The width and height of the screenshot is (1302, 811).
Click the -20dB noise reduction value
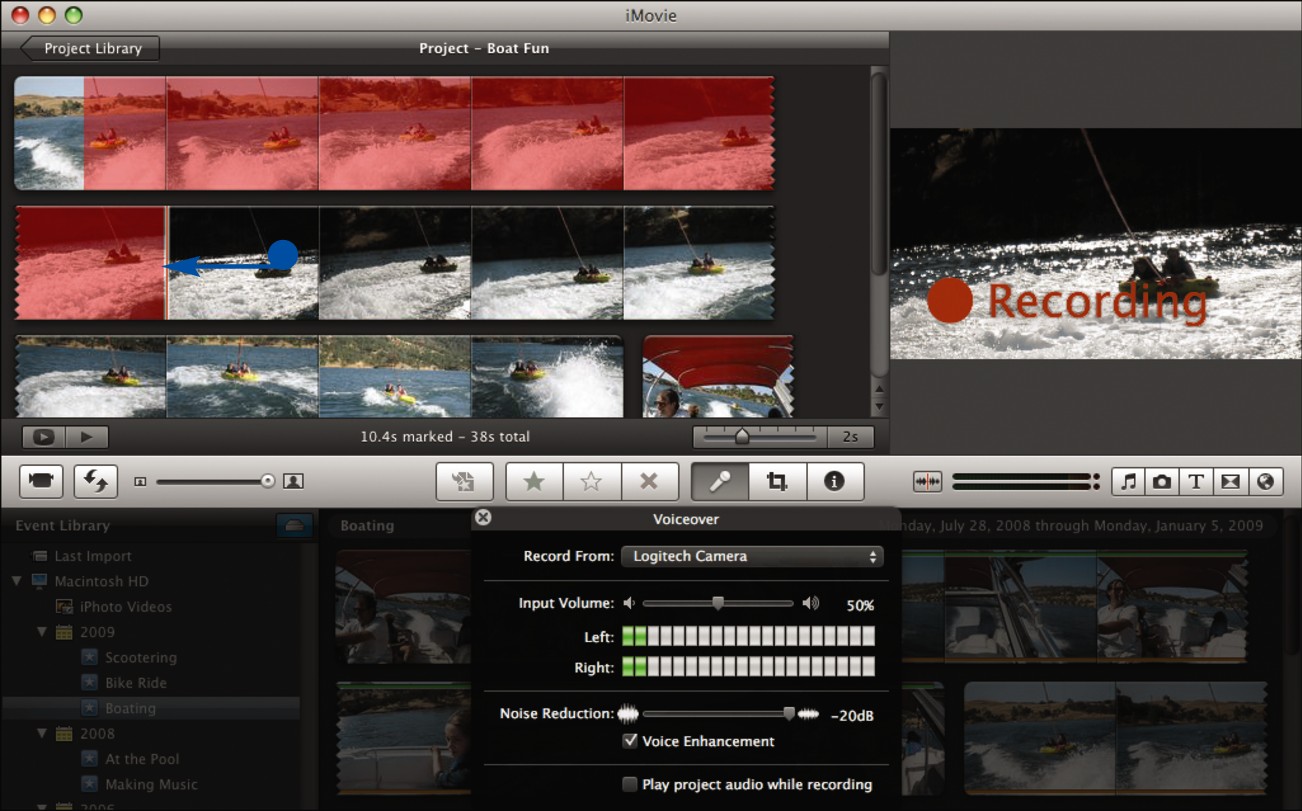coord(853,716)
